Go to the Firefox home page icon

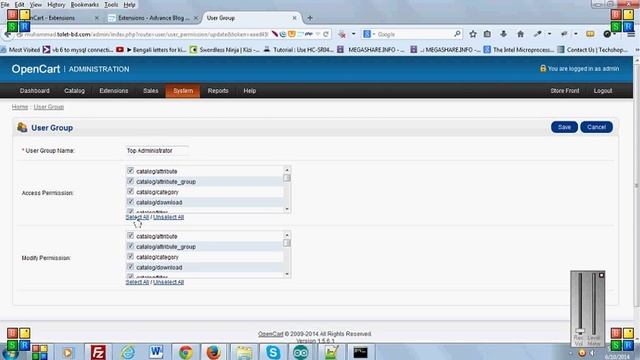pyautogui.click(x=520, y=34)
